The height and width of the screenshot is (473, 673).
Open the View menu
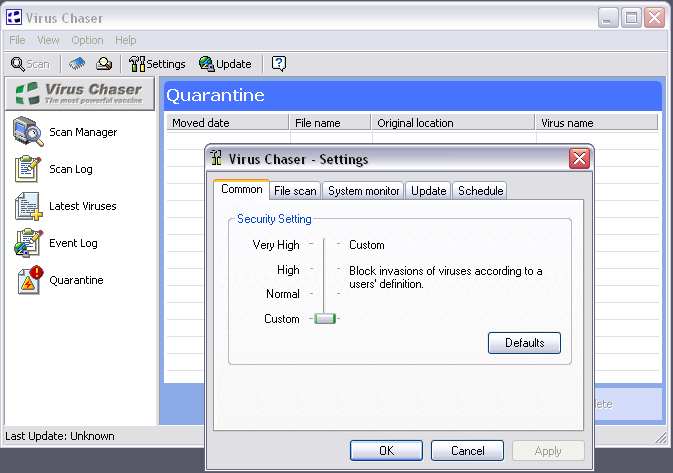(x=48, y=40)
